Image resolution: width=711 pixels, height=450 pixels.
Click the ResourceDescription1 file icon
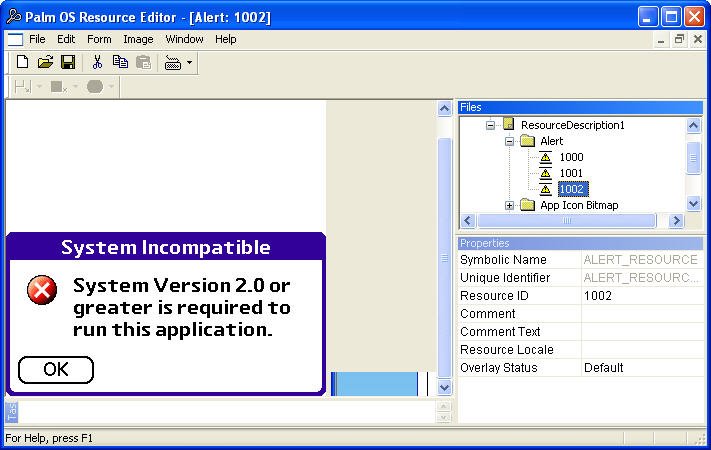coord(509,124)
